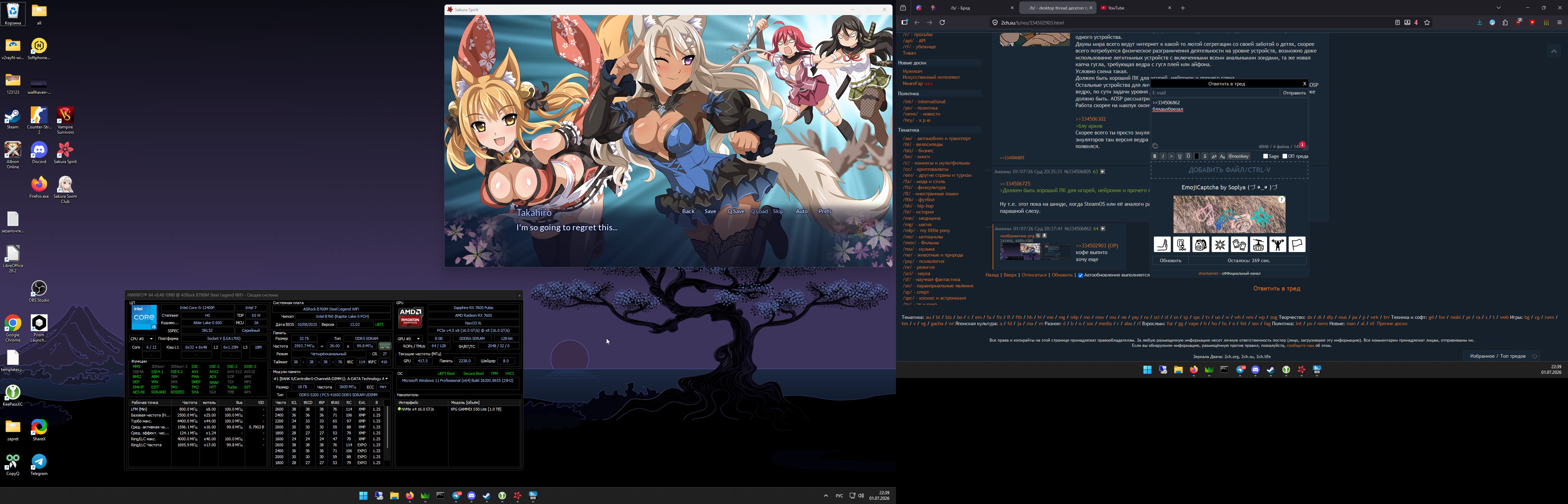Switch to the YouTube browser tab
This screenshot has height=504, width=1568.
1136,8
